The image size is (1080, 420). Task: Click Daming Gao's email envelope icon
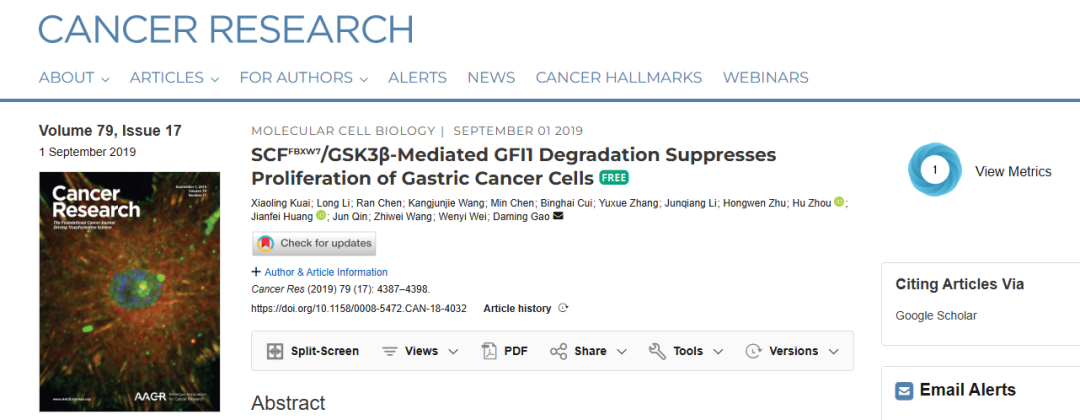click(558, 217)
